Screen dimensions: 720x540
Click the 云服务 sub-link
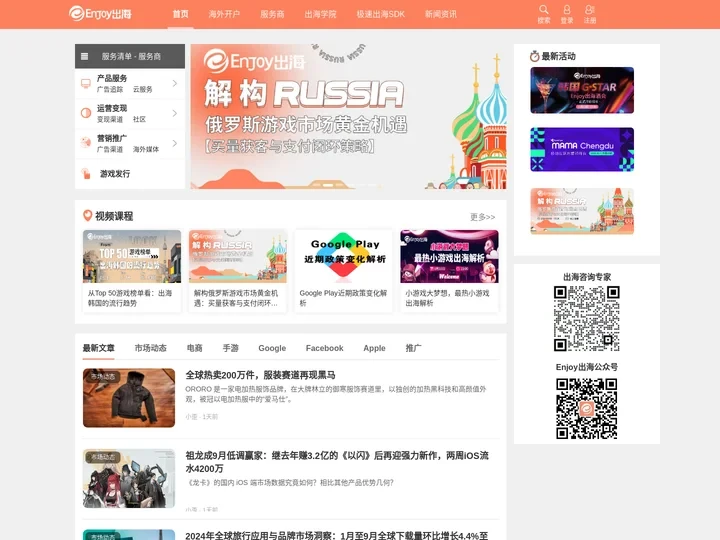tap(142, 90)
